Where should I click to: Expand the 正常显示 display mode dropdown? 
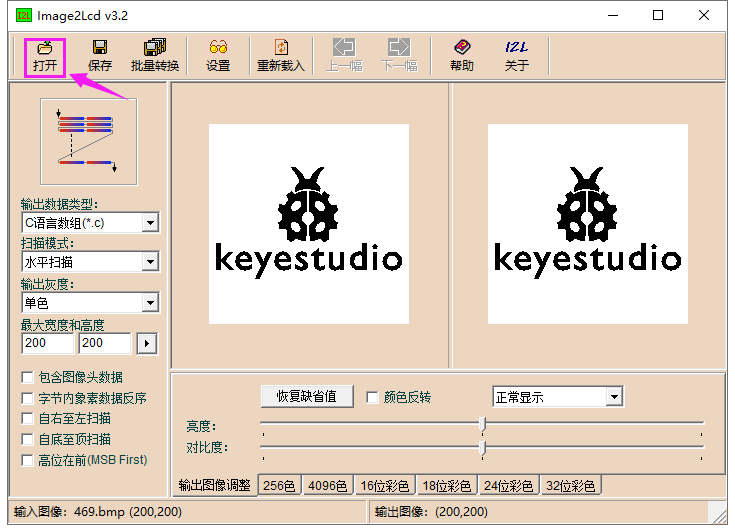tap(614, 397)
